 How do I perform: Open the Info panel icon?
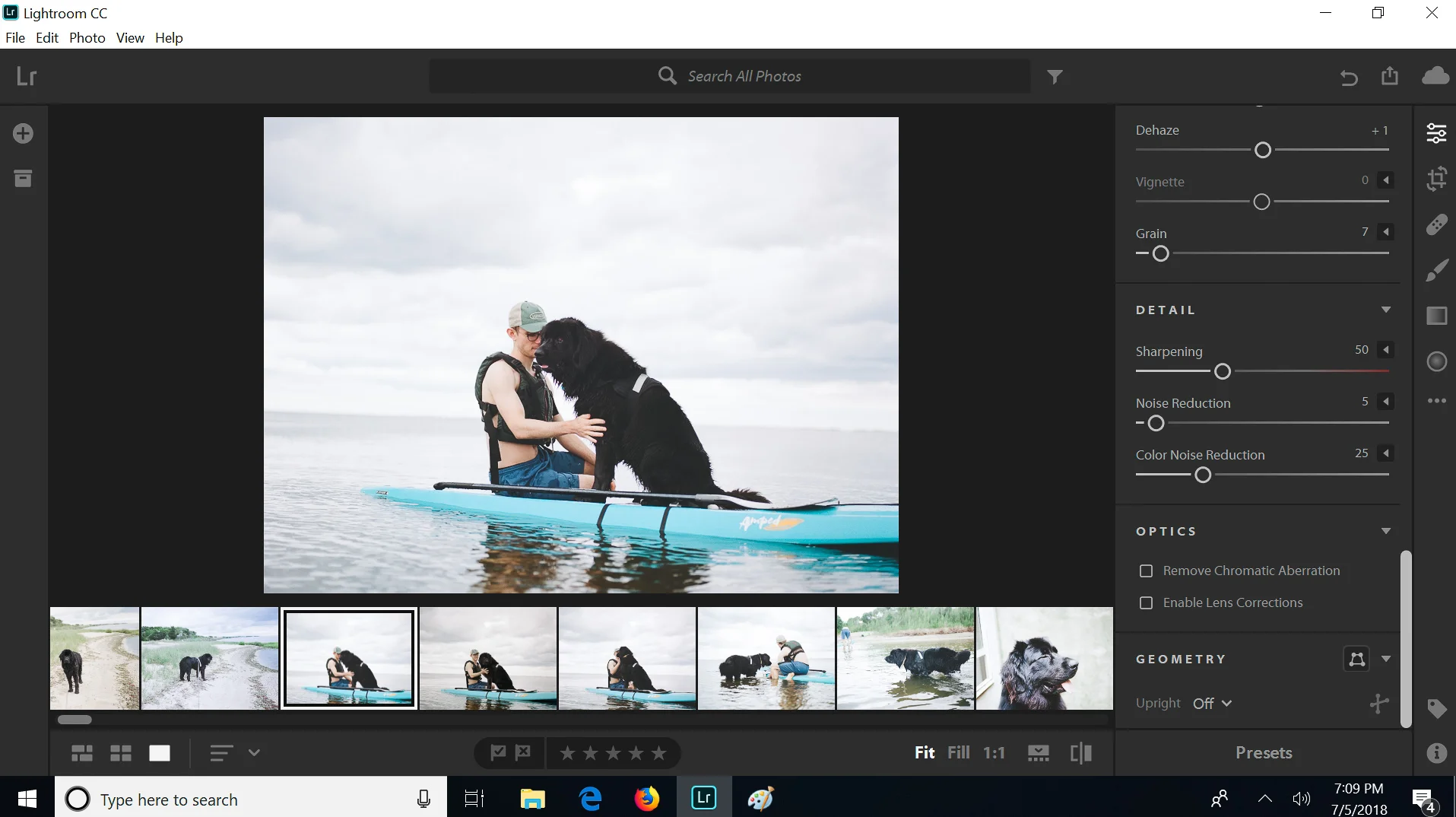1436,753
